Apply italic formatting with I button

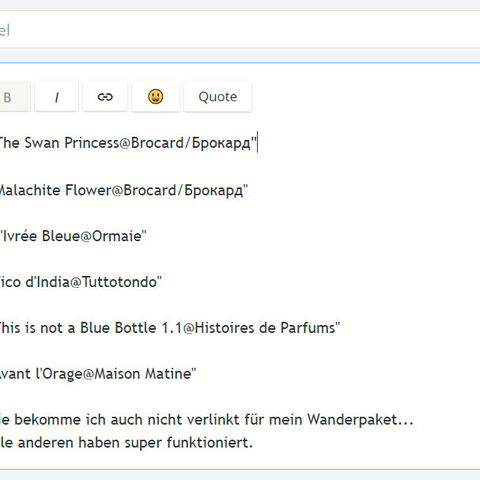56,97
